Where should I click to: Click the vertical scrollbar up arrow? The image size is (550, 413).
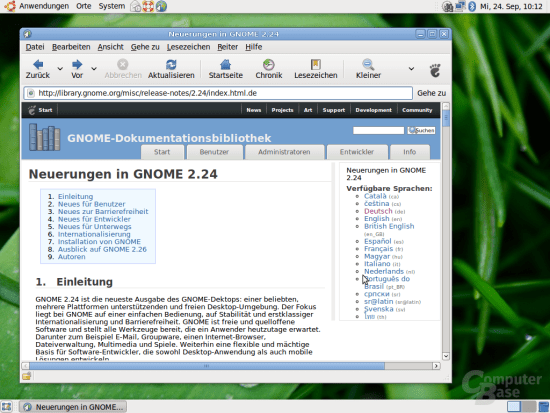(x=446, y=106)
